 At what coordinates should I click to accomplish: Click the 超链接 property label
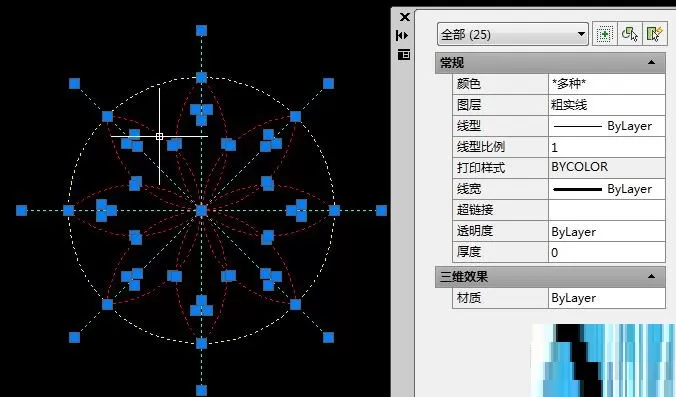tap(475, 210)
